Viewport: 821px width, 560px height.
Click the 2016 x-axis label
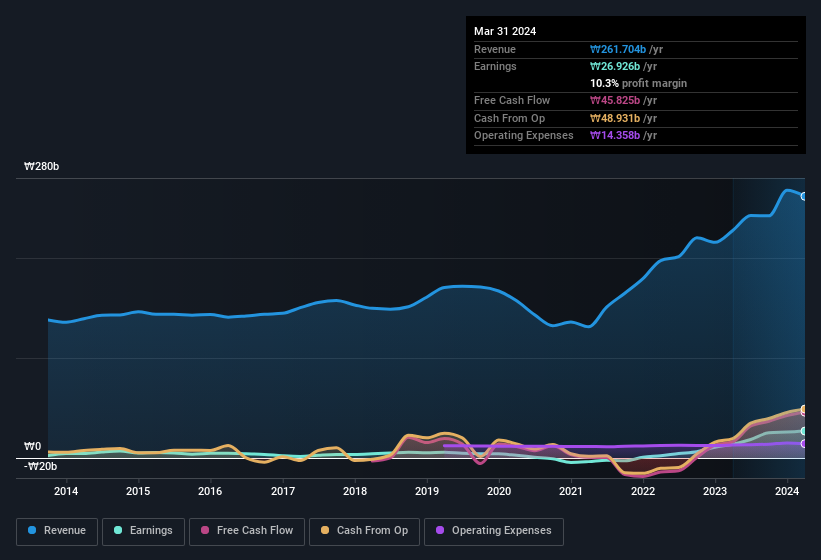[210, 491]
